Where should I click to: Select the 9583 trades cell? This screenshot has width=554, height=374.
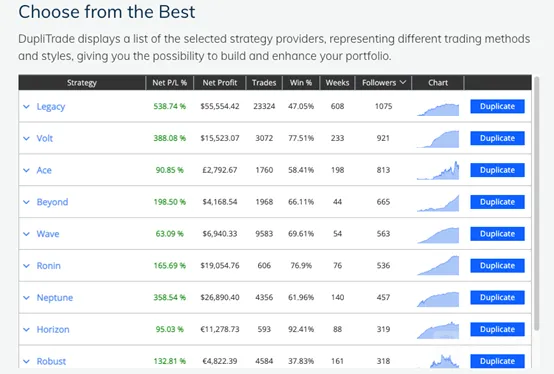coord(264,234)
